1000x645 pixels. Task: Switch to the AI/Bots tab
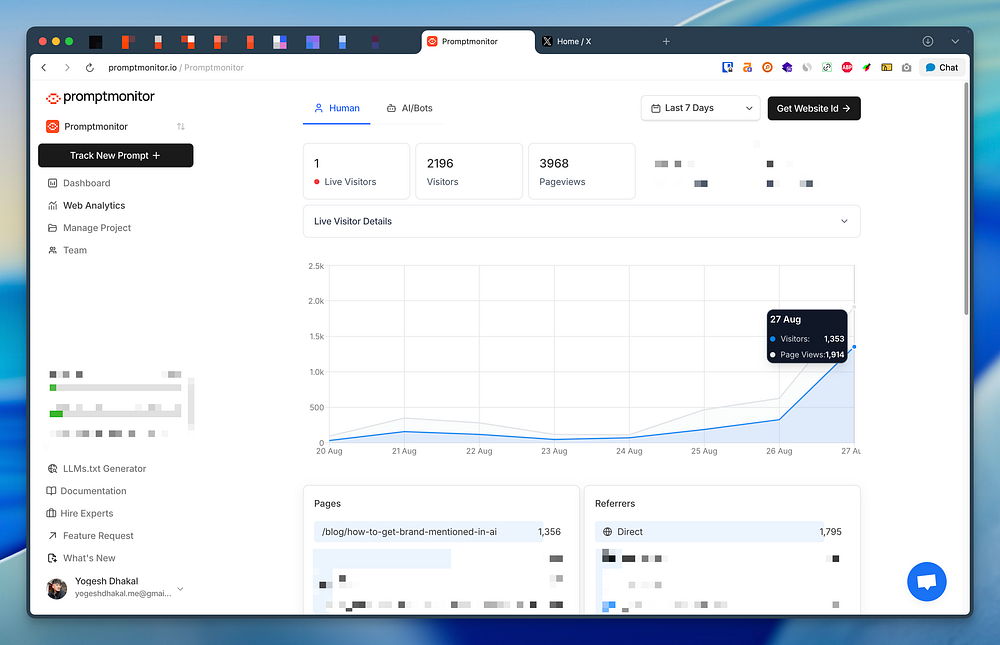click(409, 108)
